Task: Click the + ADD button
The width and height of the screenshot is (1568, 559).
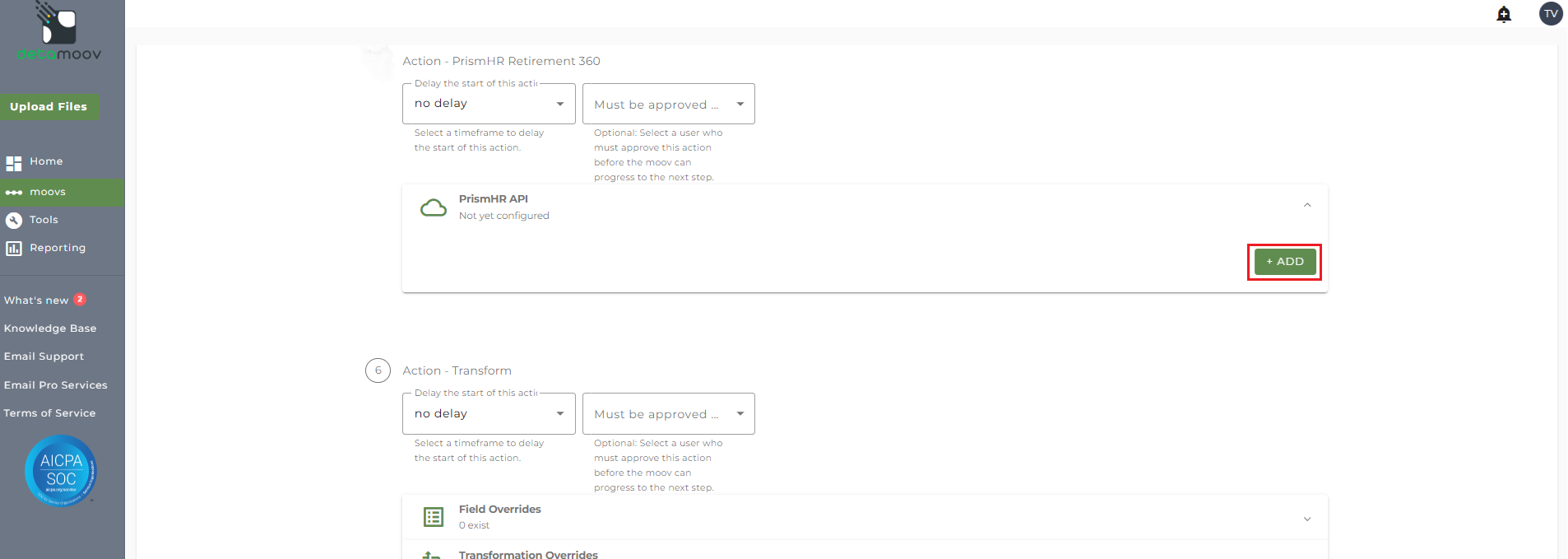Action: [1284, 262]
